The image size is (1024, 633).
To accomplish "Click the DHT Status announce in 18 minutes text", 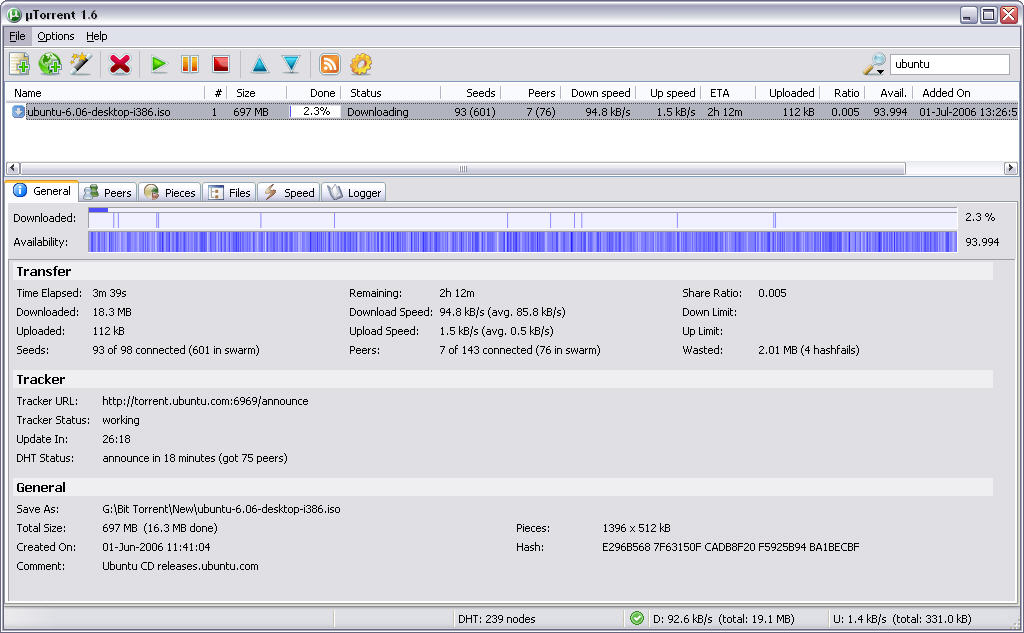I will (x=195, y=458).
